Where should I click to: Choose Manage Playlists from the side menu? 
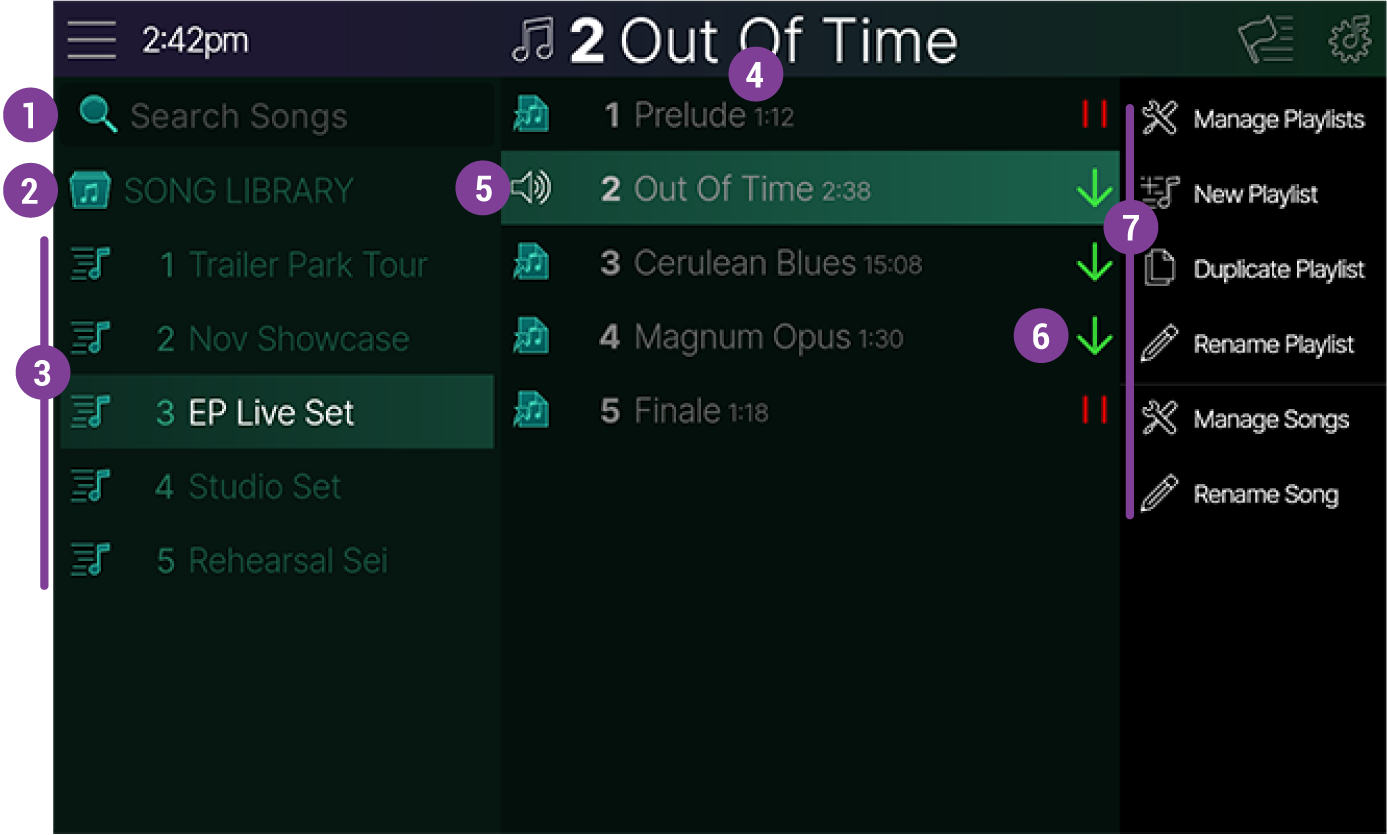coord(1278,120)
